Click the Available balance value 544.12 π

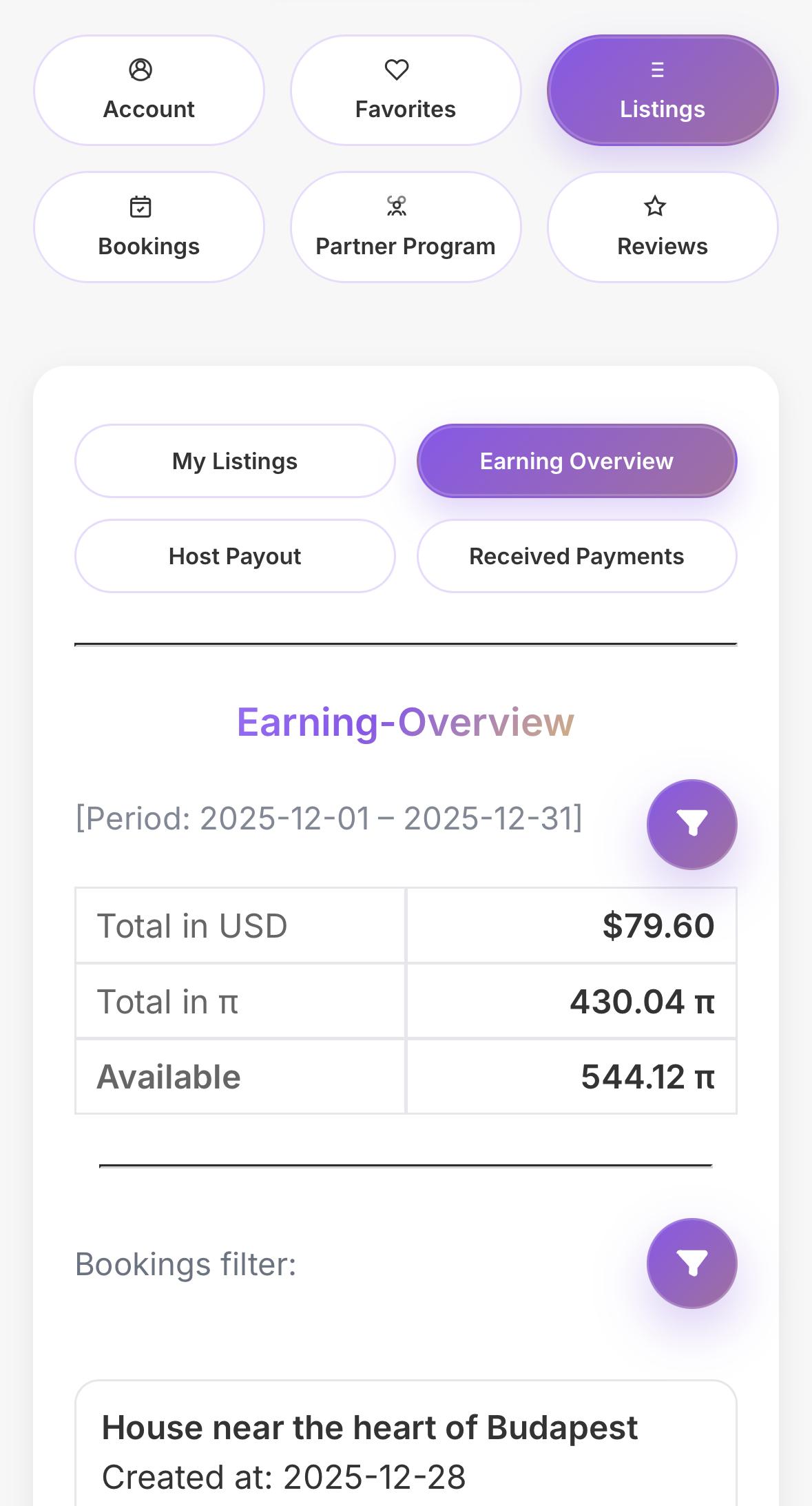point(647,1076)
